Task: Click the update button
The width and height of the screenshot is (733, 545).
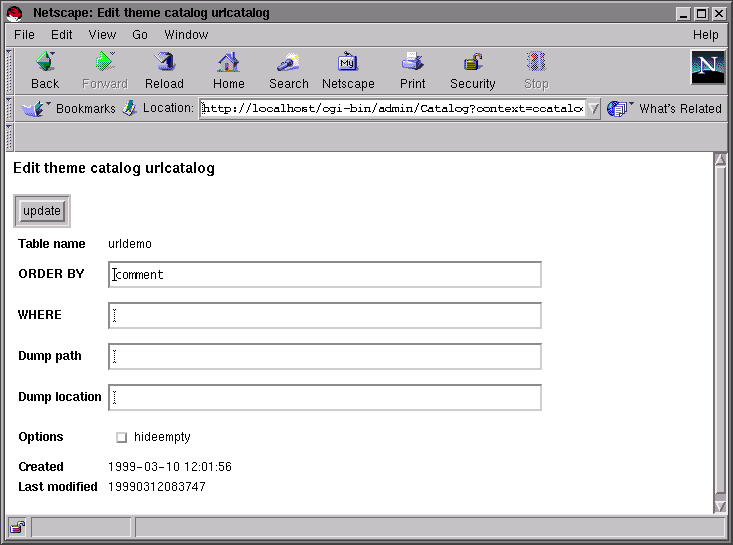Action: tap(42, 211)
